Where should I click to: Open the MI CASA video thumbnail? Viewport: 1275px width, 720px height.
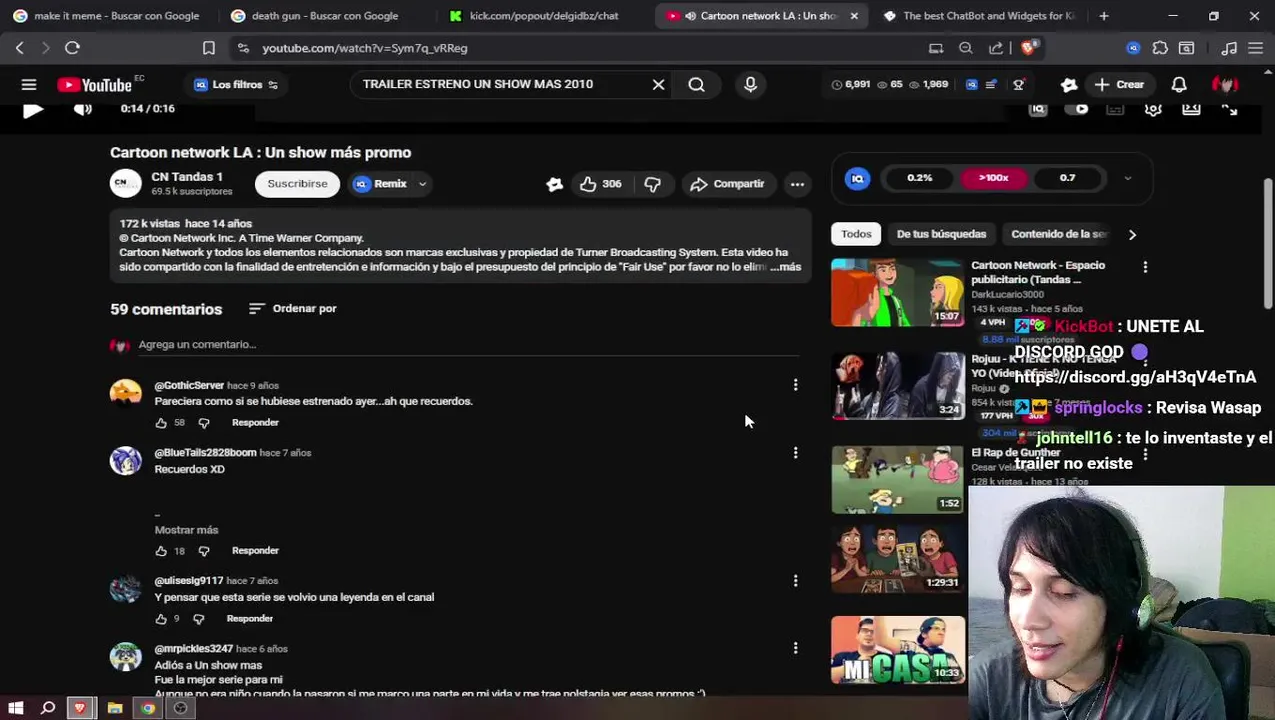tap(898, 650)
